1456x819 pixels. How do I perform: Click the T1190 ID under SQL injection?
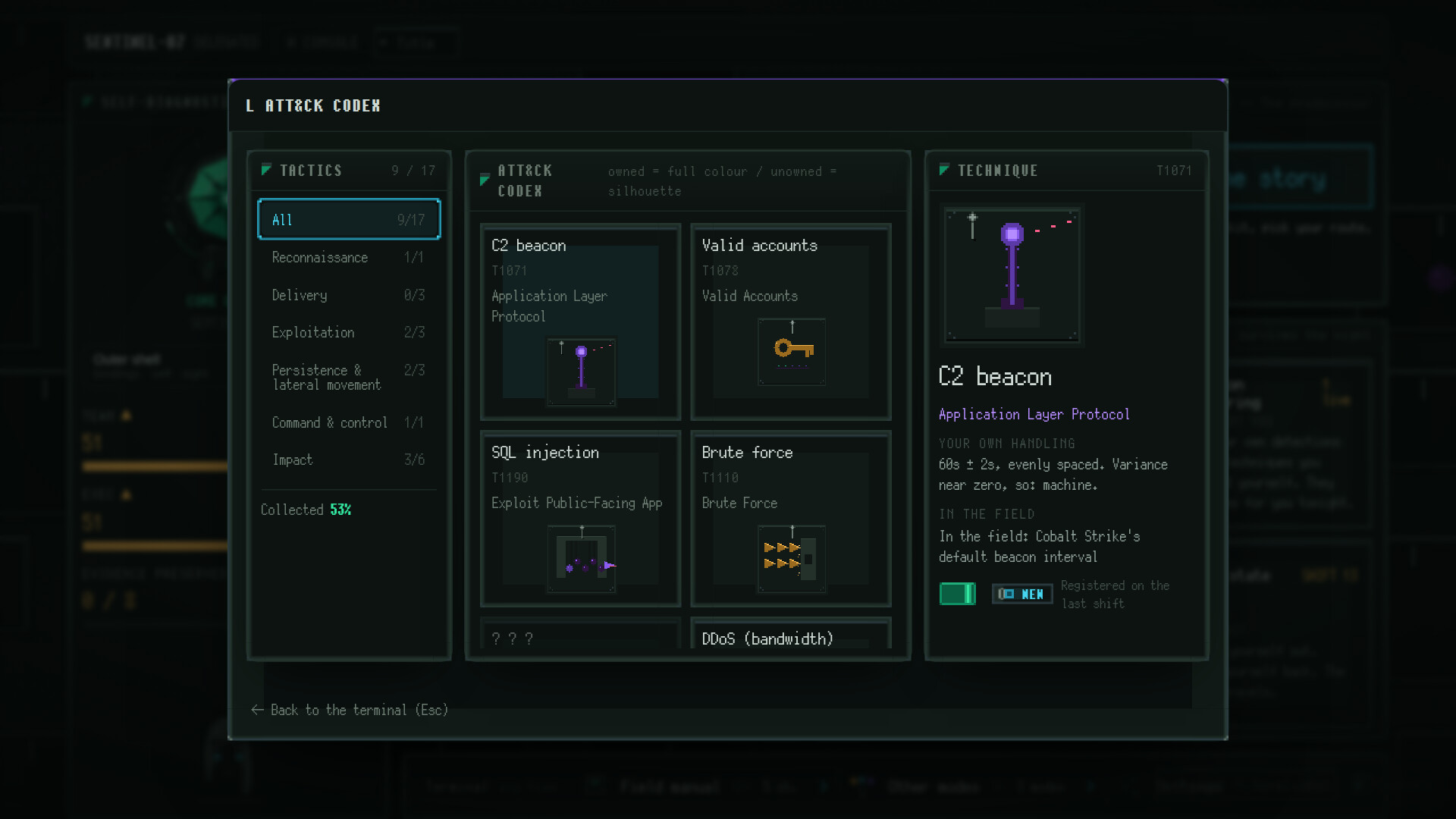click(x=510, y=478)
